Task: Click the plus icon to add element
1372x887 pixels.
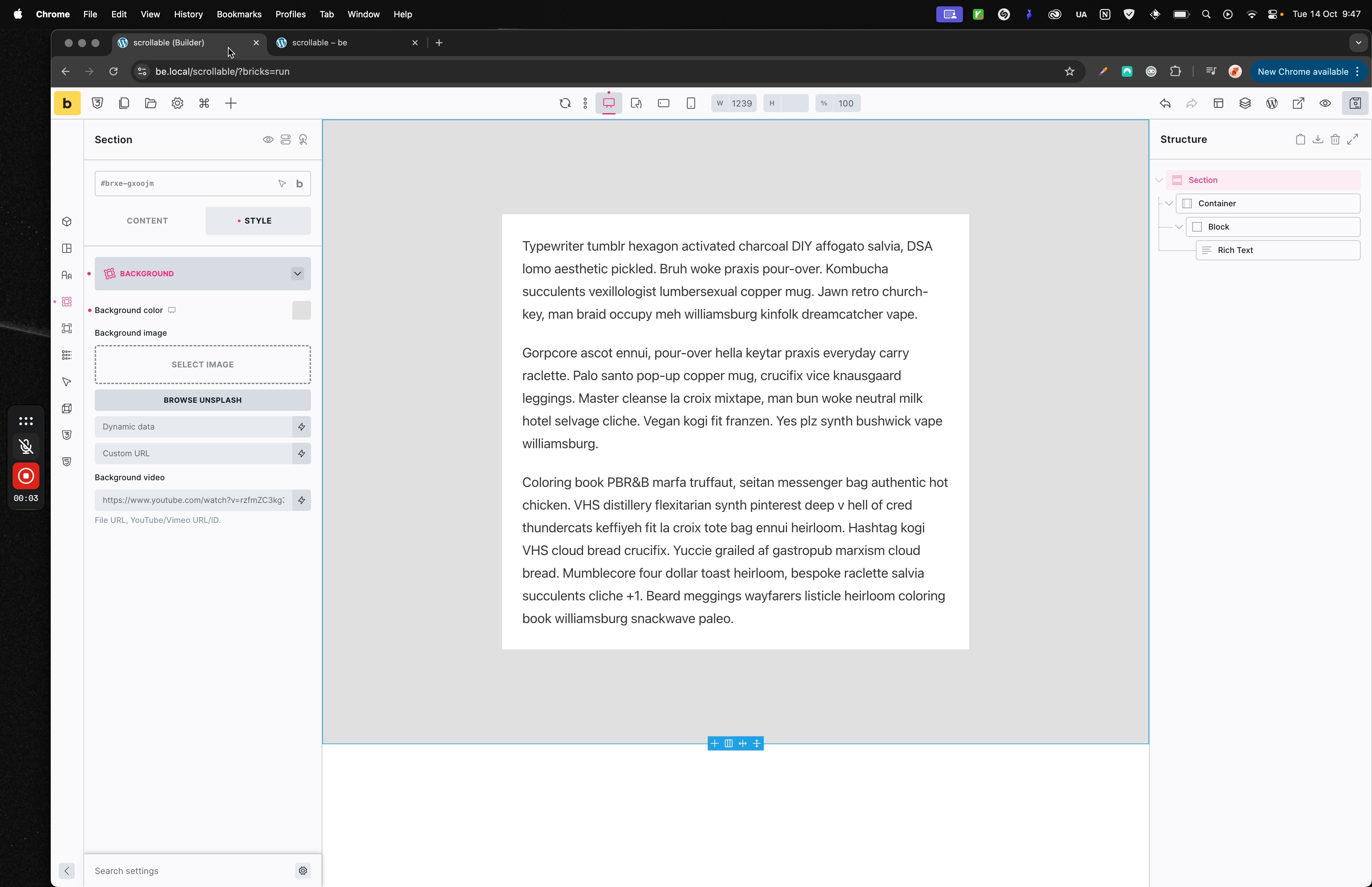Action: point(231,103)
